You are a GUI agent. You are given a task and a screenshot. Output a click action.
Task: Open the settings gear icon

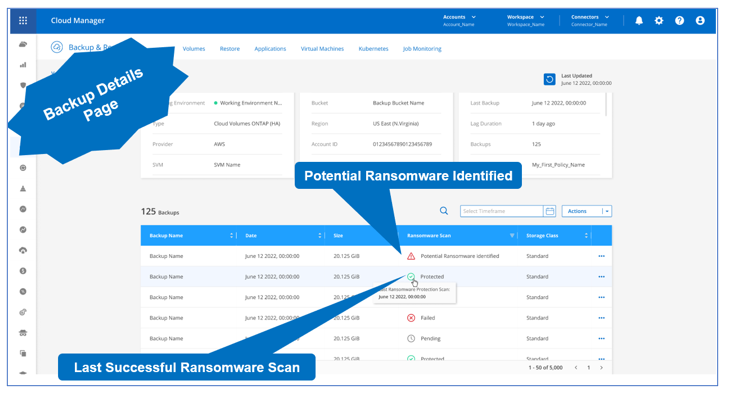pyautogui.click(x=659, y=20)
